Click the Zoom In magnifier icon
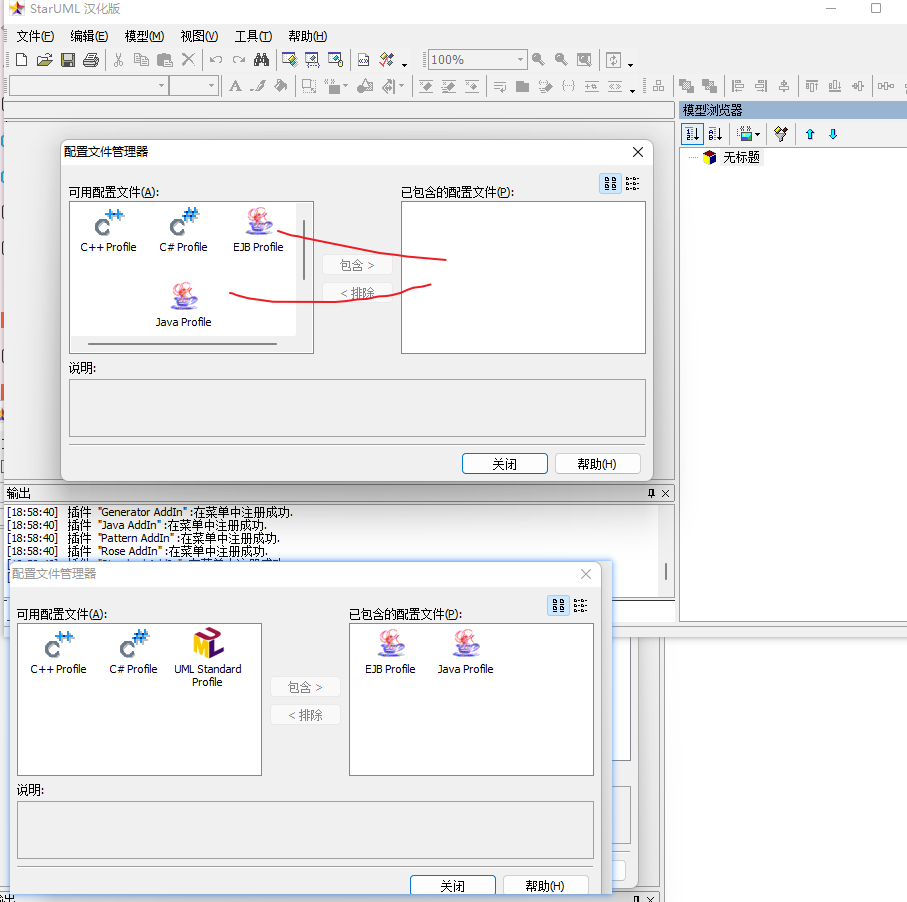 point(539,60)
